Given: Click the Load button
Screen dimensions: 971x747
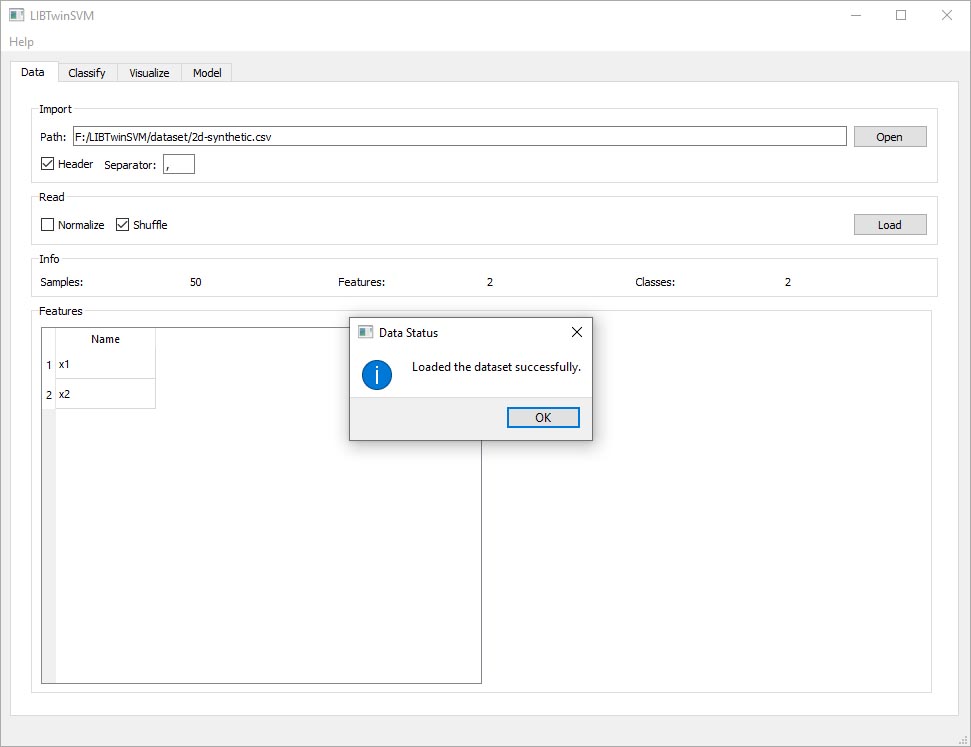Looking at the screenshot, I should 890,225.
